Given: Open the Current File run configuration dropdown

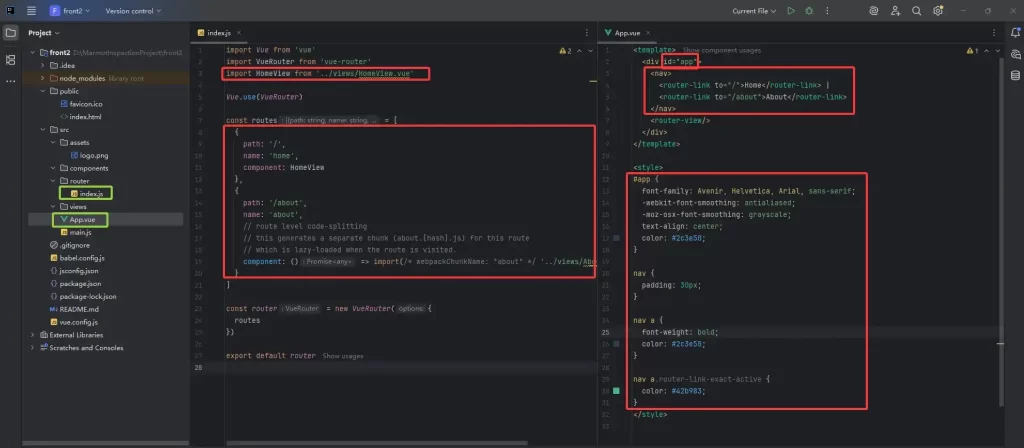Looking at the screenshot, I should click(754, 11).
